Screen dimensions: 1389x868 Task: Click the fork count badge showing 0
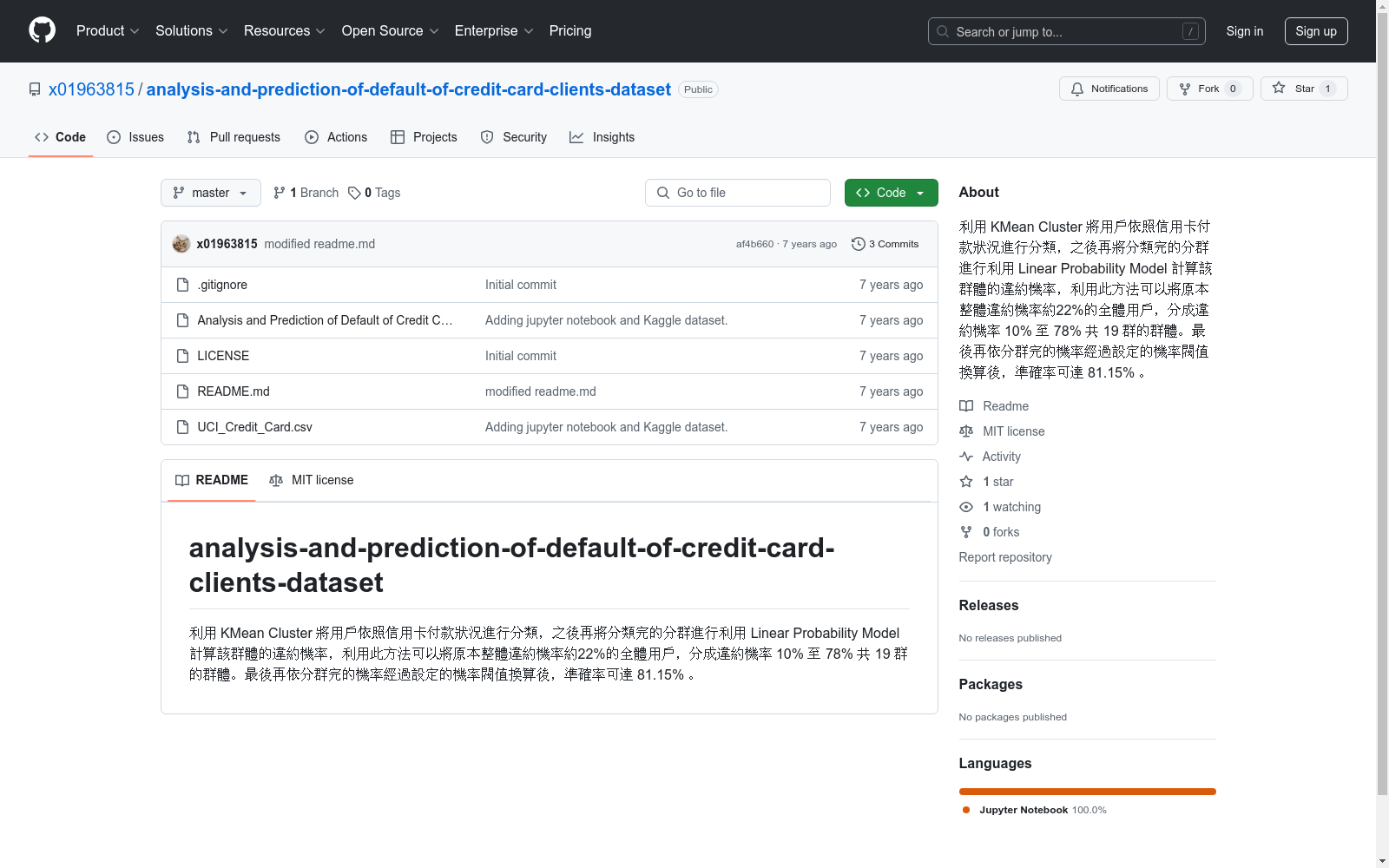(x=1233, y=89)
